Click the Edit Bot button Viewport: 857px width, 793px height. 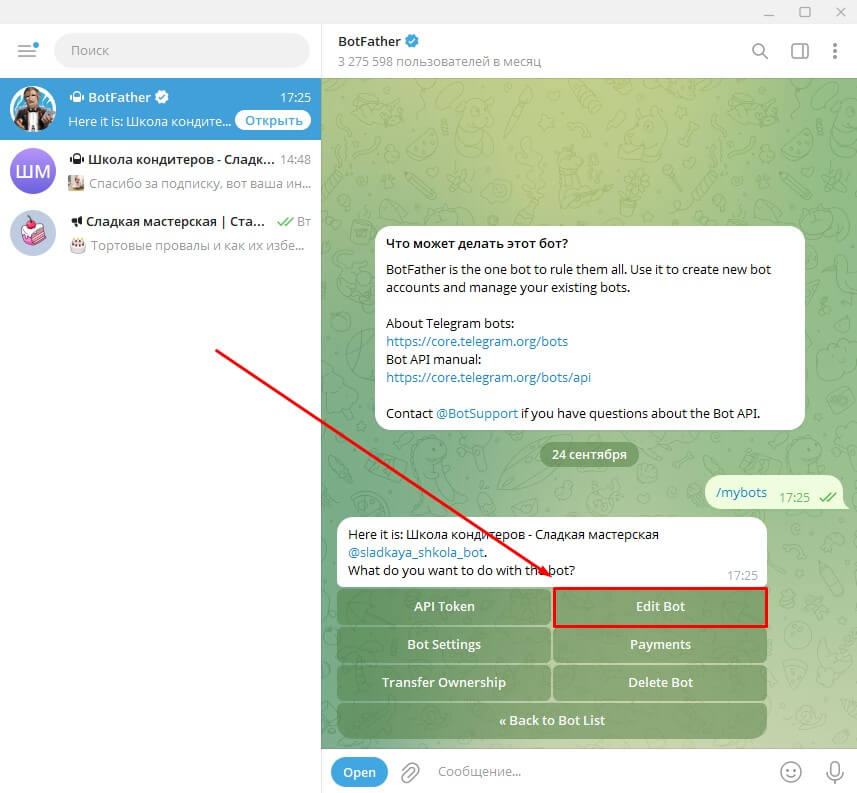[660, 607]
